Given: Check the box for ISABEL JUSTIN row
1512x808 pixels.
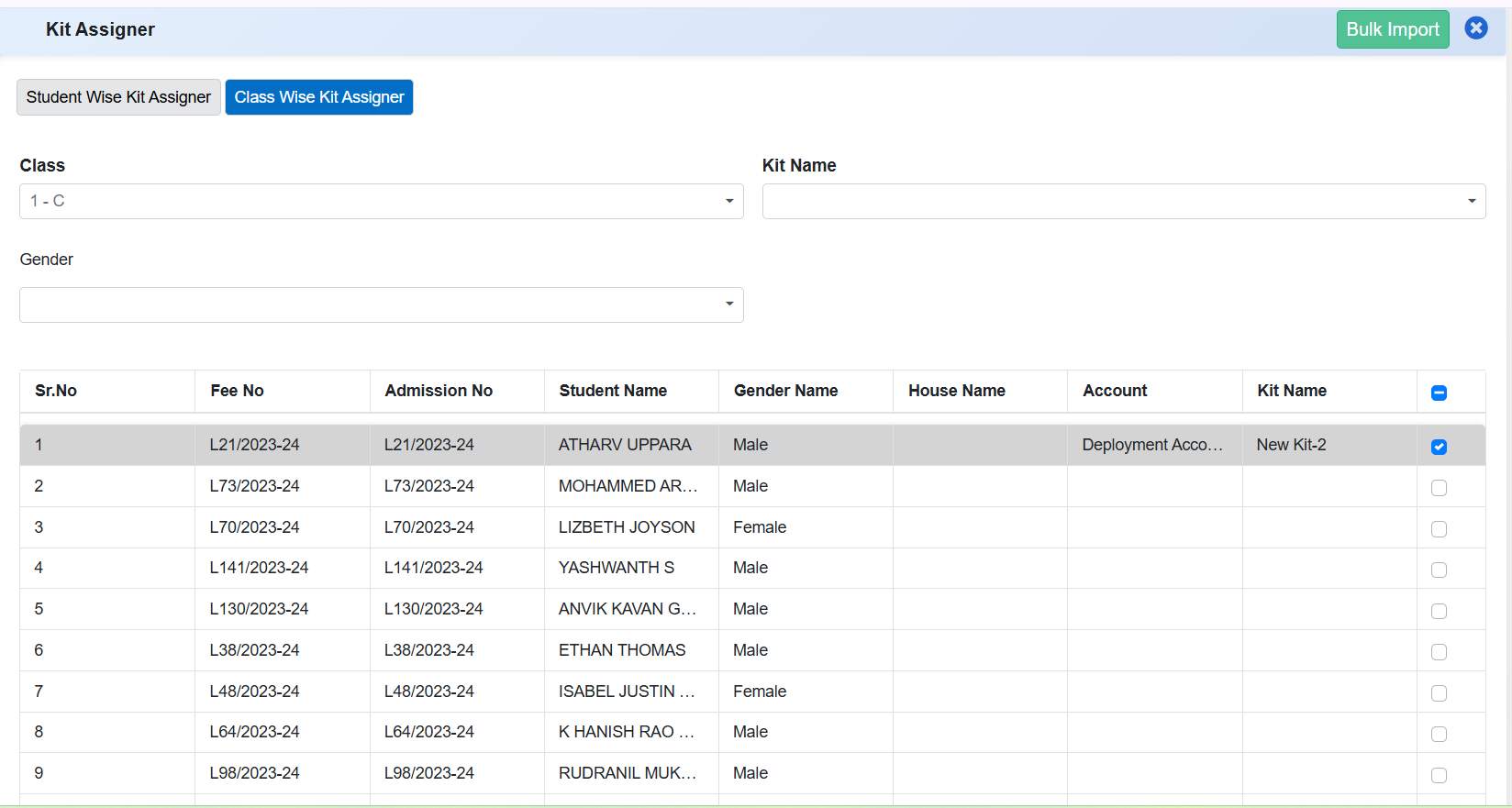Looking at the screenshot, I should (x=1439, y=693).
